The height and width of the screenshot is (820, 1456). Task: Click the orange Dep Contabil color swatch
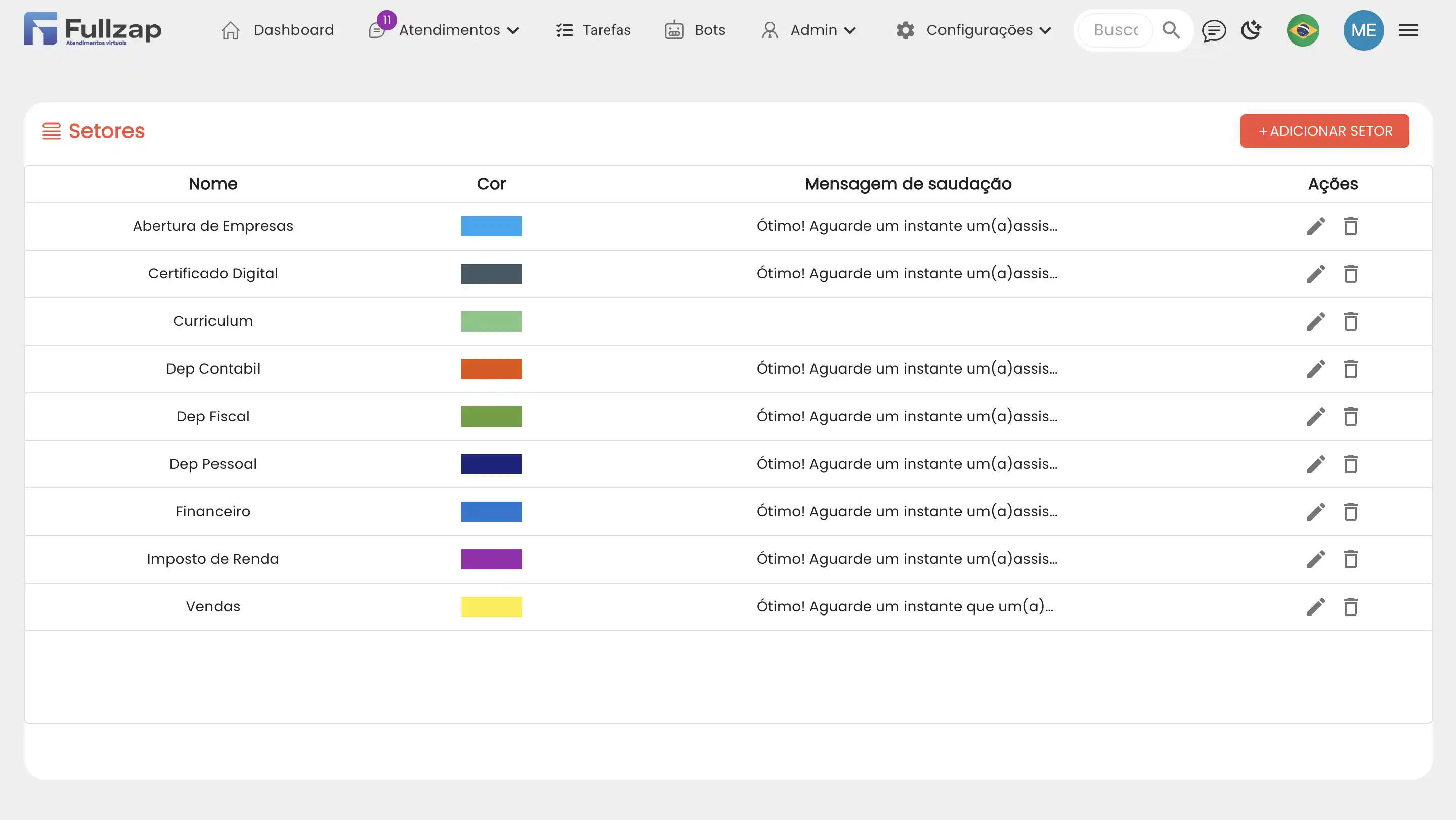(491, 370)
